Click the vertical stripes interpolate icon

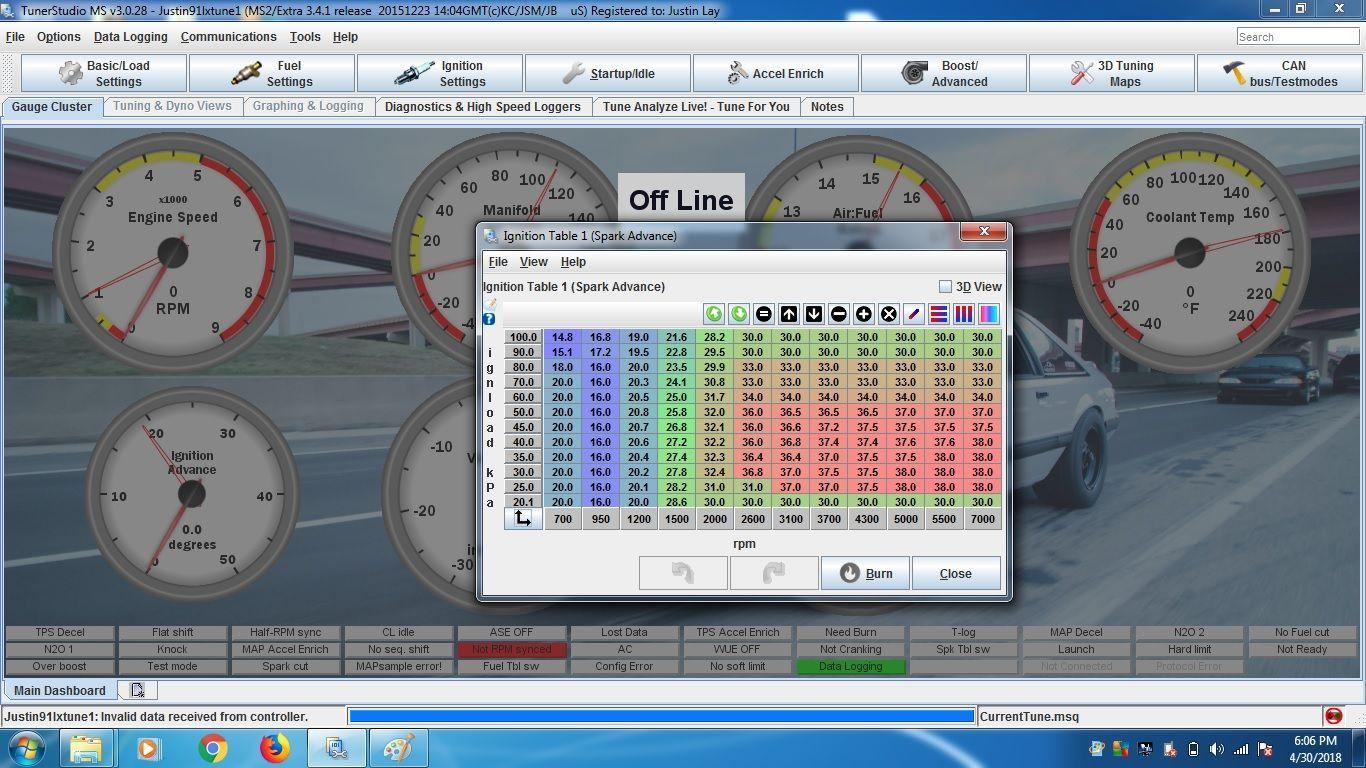pos(964,314)
